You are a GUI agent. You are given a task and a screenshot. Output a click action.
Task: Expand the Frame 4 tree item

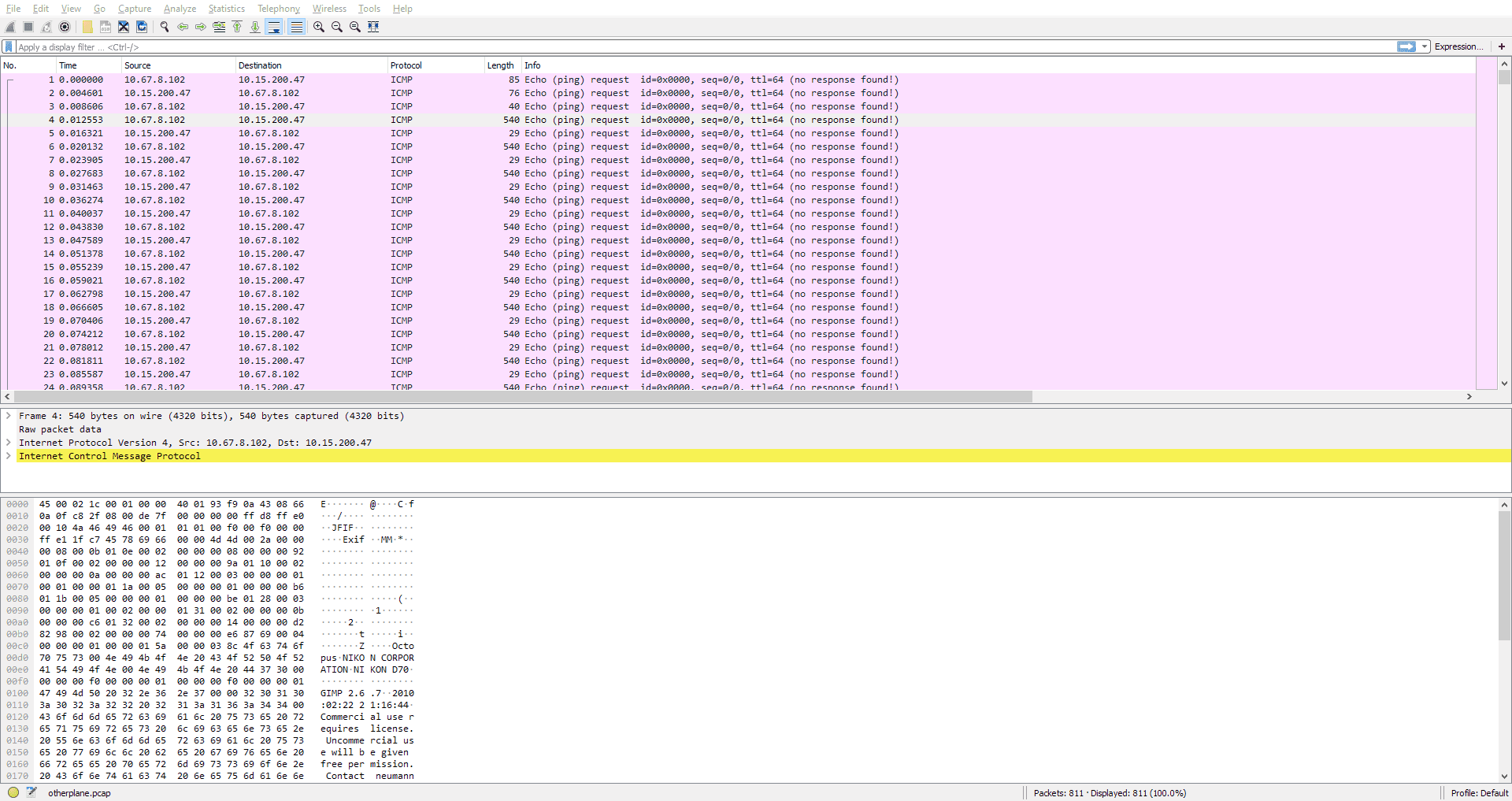pos(9,416)
